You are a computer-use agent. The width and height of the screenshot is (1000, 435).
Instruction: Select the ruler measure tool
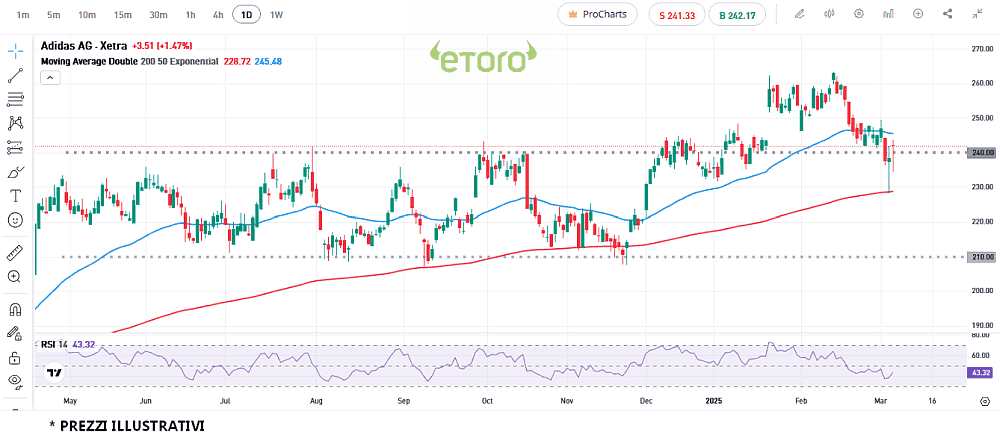(x=15, y=253)
